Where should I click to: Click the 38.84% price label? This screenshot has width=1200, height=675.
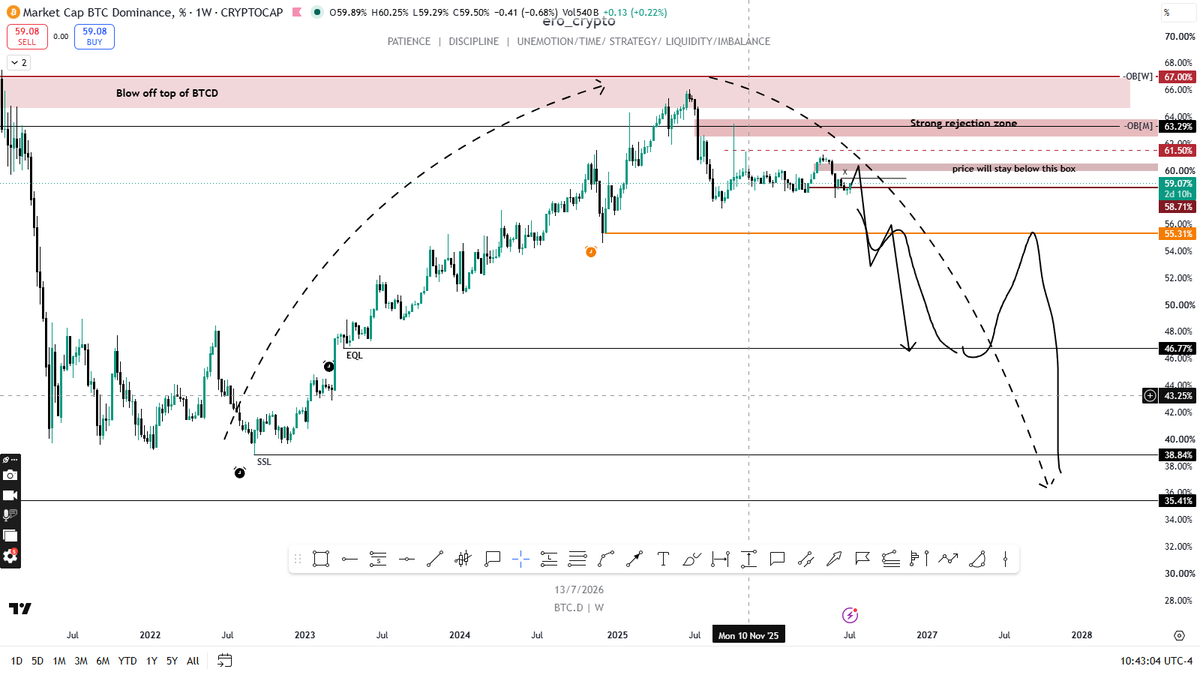click(x=1177, y=454)
